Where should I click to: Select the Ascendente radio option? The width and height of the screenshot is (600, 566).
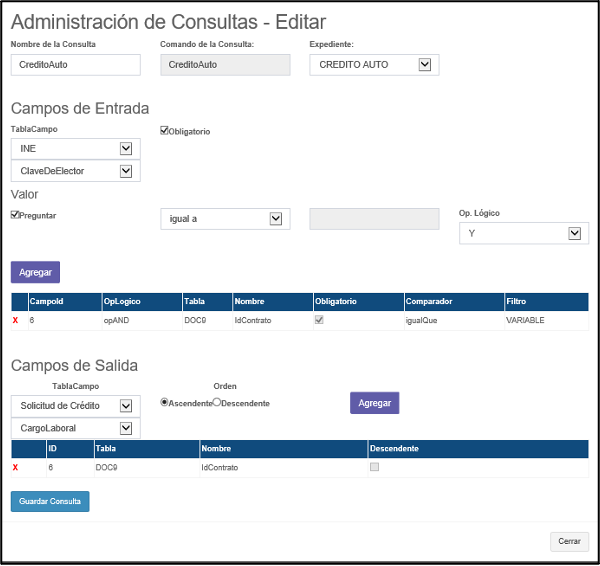[165, 402]
